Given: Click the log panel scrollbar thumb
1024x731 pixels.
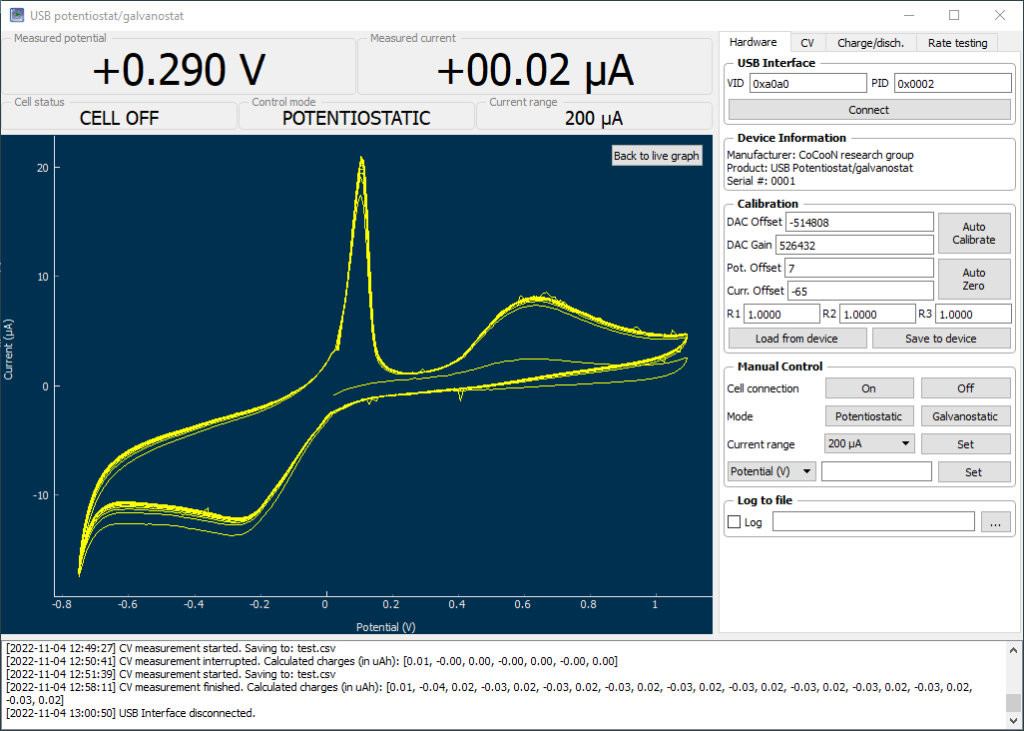Looking at the screenshot, I should [1012, 702].
